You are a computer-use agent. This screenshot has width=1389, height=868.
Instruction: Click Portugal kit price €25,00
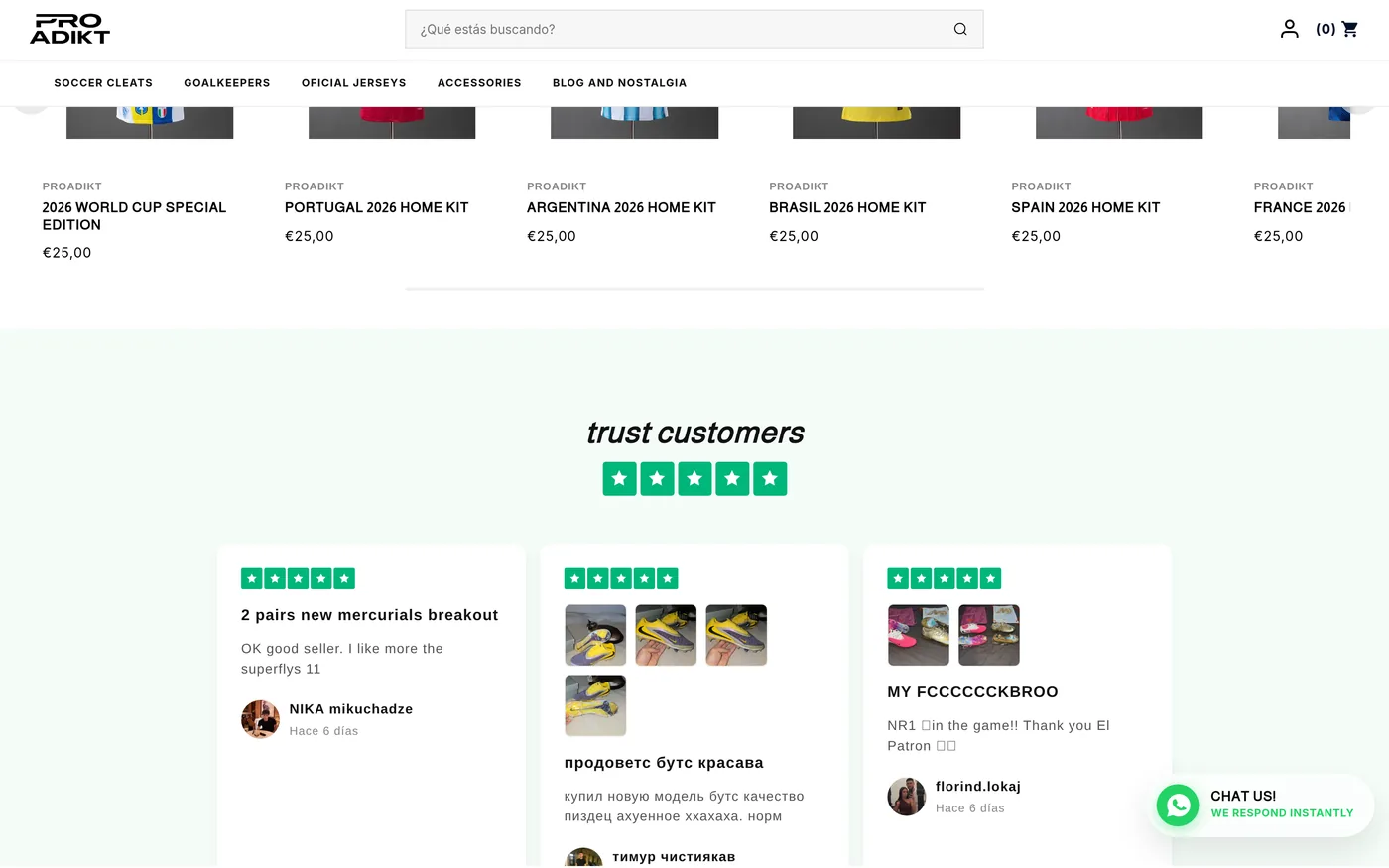pos(310,236)
